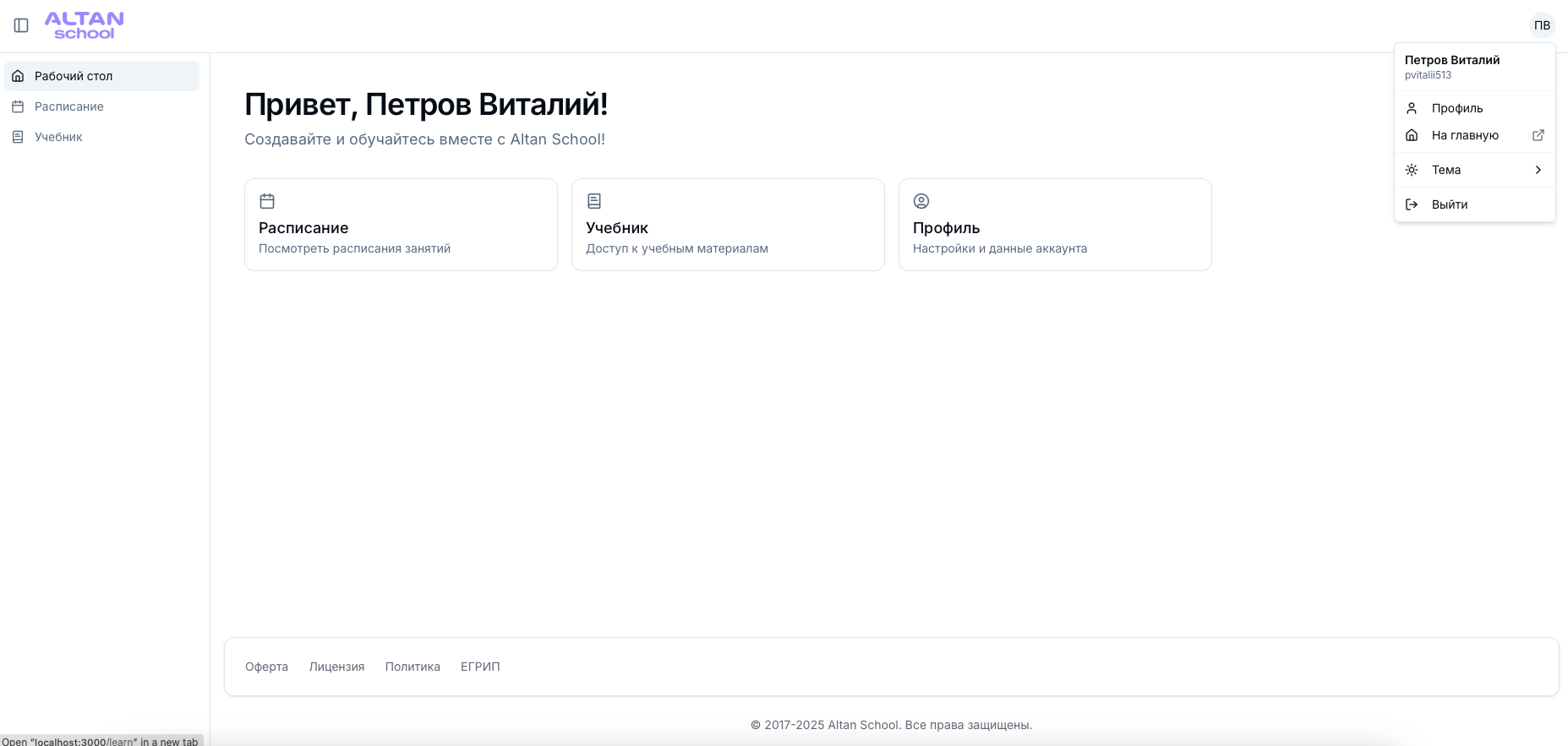
Task: Toggle the sidebar panel icon
Action: point(21,25)
